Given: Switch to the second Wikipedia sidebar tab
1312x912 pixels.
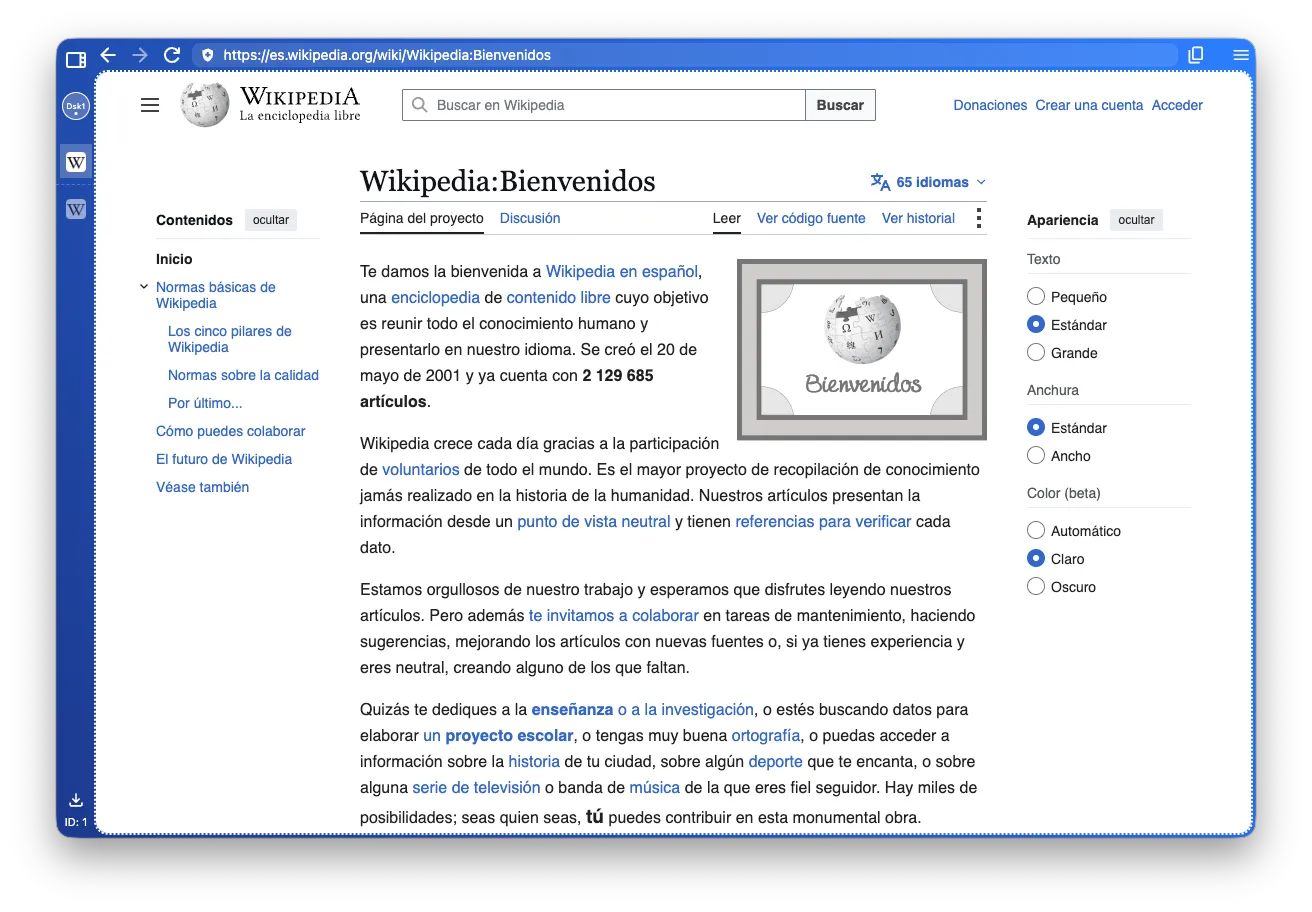Looking at the screenshot, I should [x=76, y=209].
